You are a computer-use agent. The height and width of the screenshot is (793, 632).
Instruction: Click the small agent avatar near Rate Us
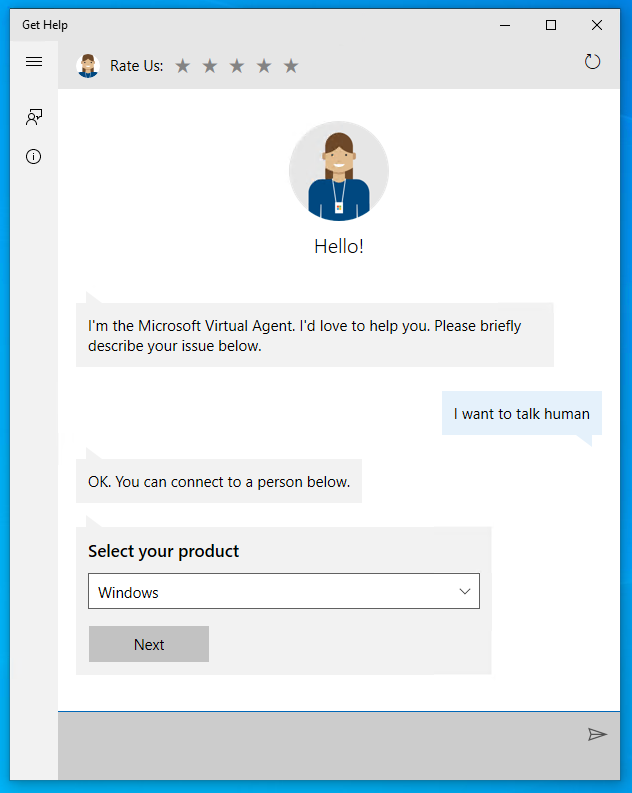(x=87, y=66)
